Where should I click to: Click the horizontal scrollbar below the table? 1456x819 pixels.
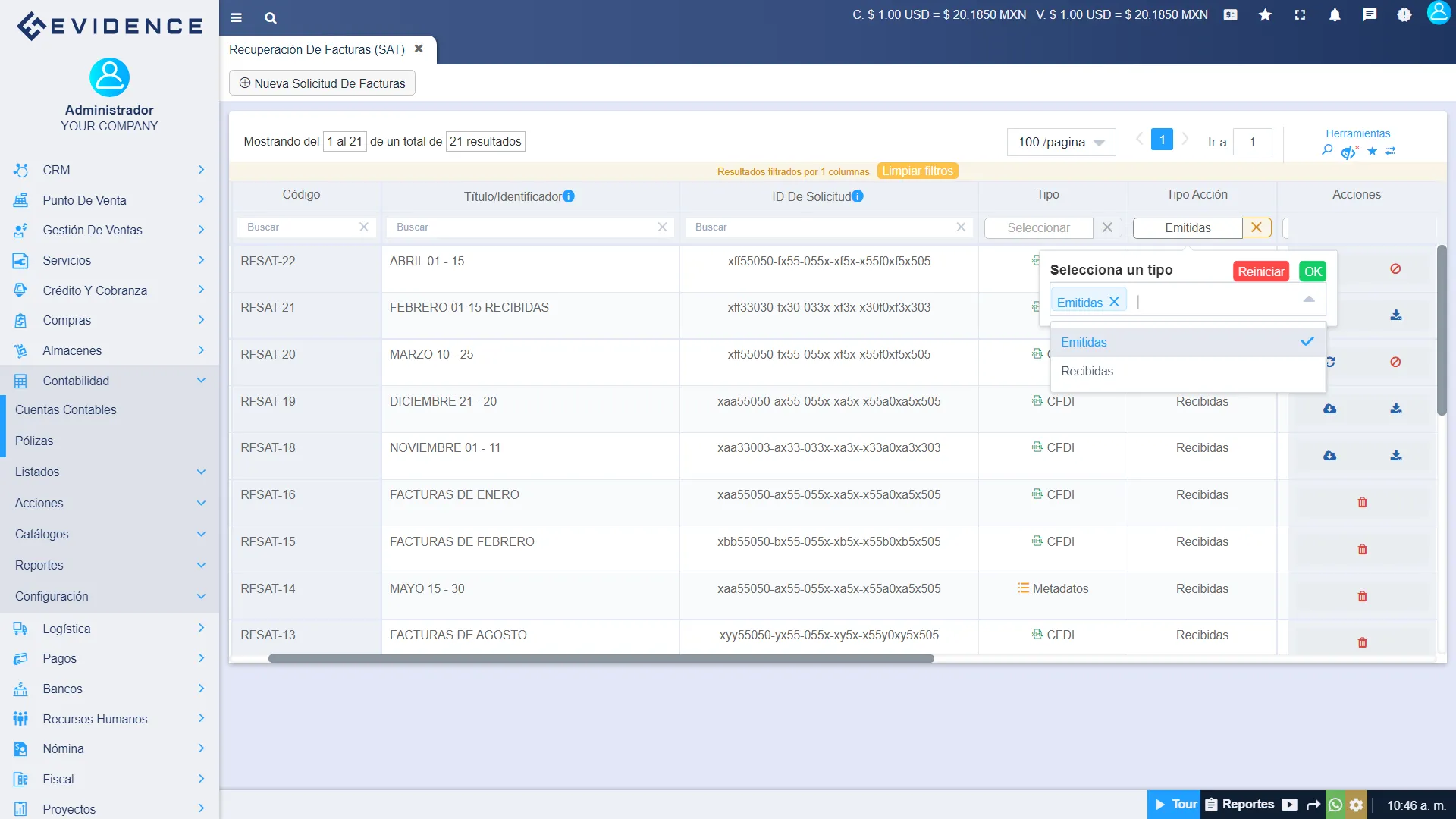(x=601, y=658)
